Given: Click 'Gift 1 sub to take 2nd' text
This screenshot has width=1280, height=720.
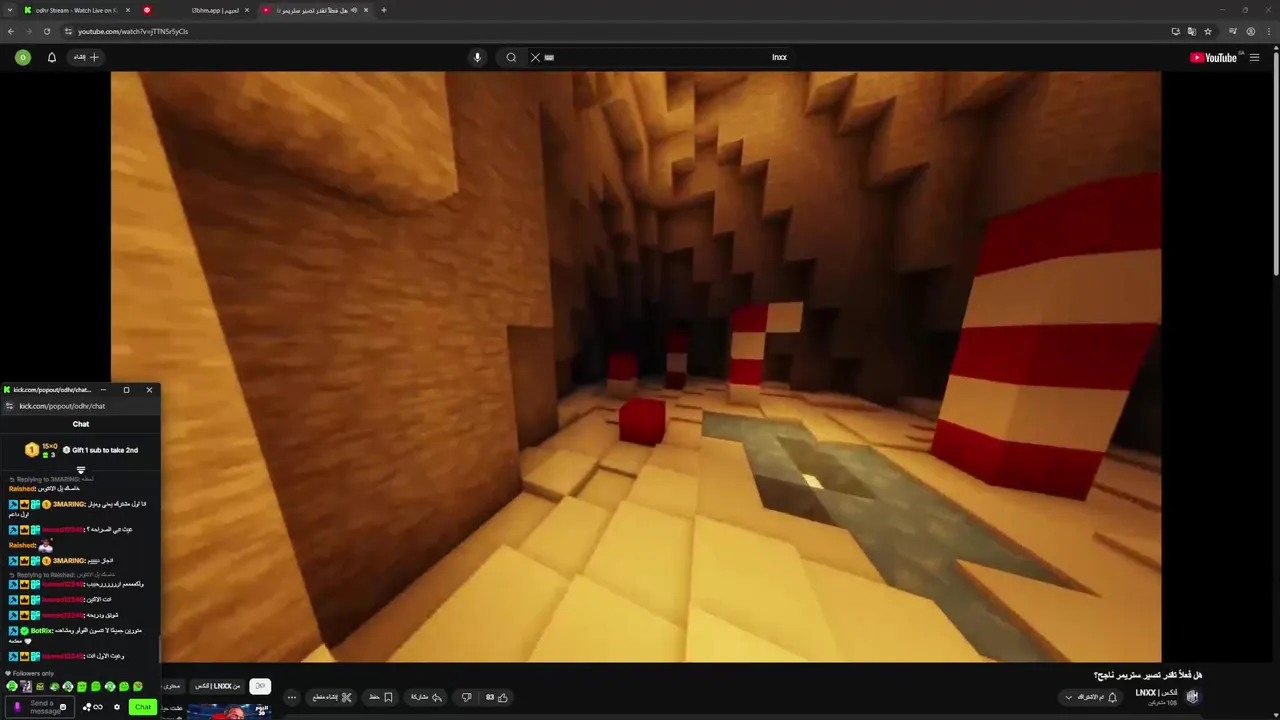Looking at the screenshot, I should tap(105, 450).
